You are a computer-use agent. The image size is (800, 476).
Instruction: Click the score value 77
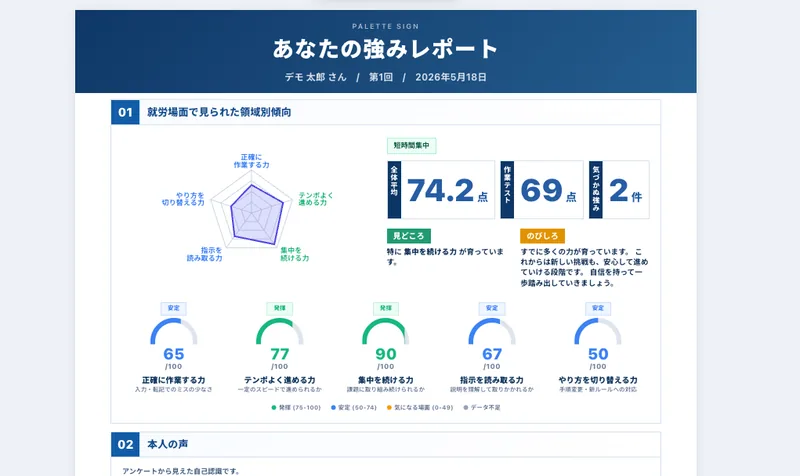coord(280,354)
